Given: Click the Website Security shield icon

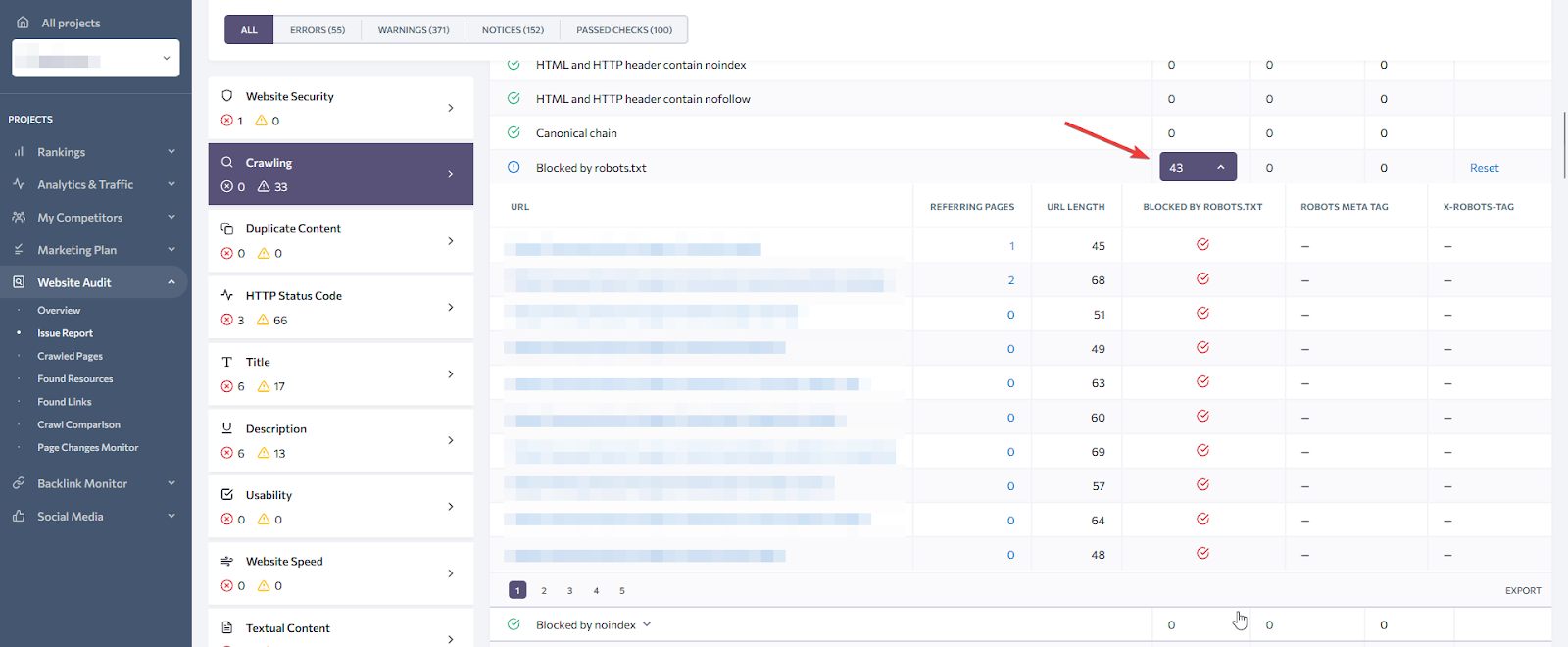Looking at the screenshot, I should pos(227,96).
